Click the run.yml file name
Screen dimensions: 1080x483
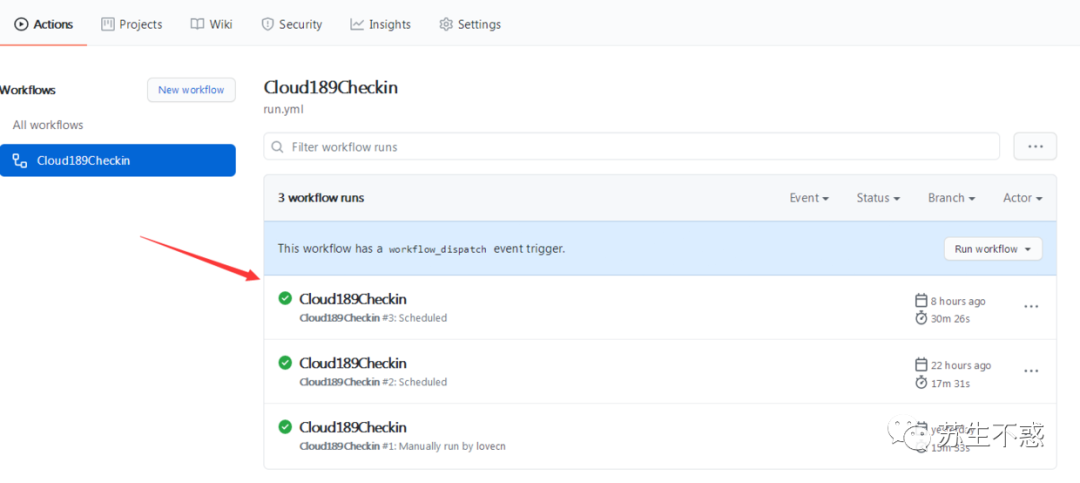coord(284,109)
